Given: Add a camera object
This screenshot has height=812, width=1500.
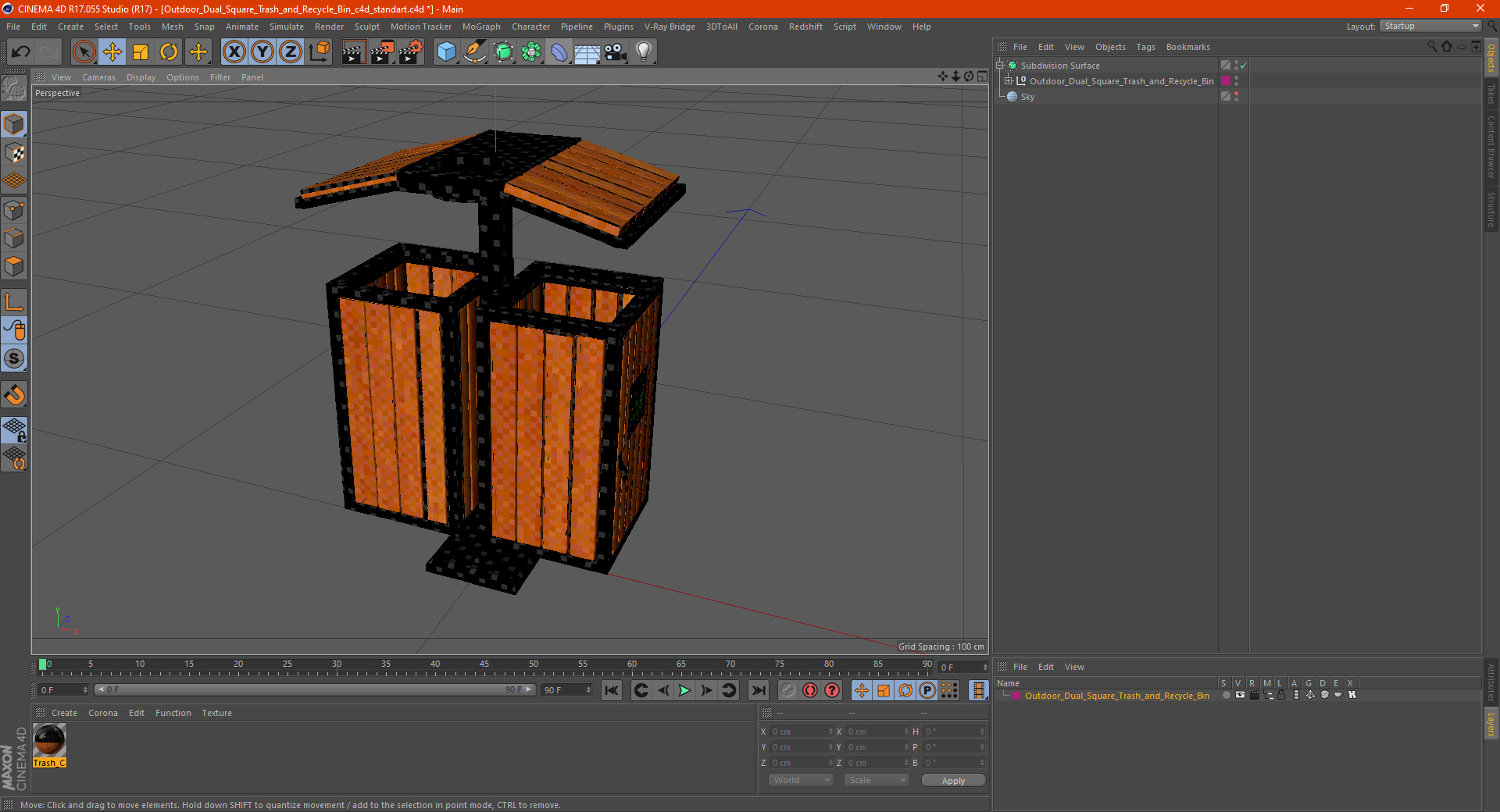Looking at the screenshot, I should pos(616,52).
